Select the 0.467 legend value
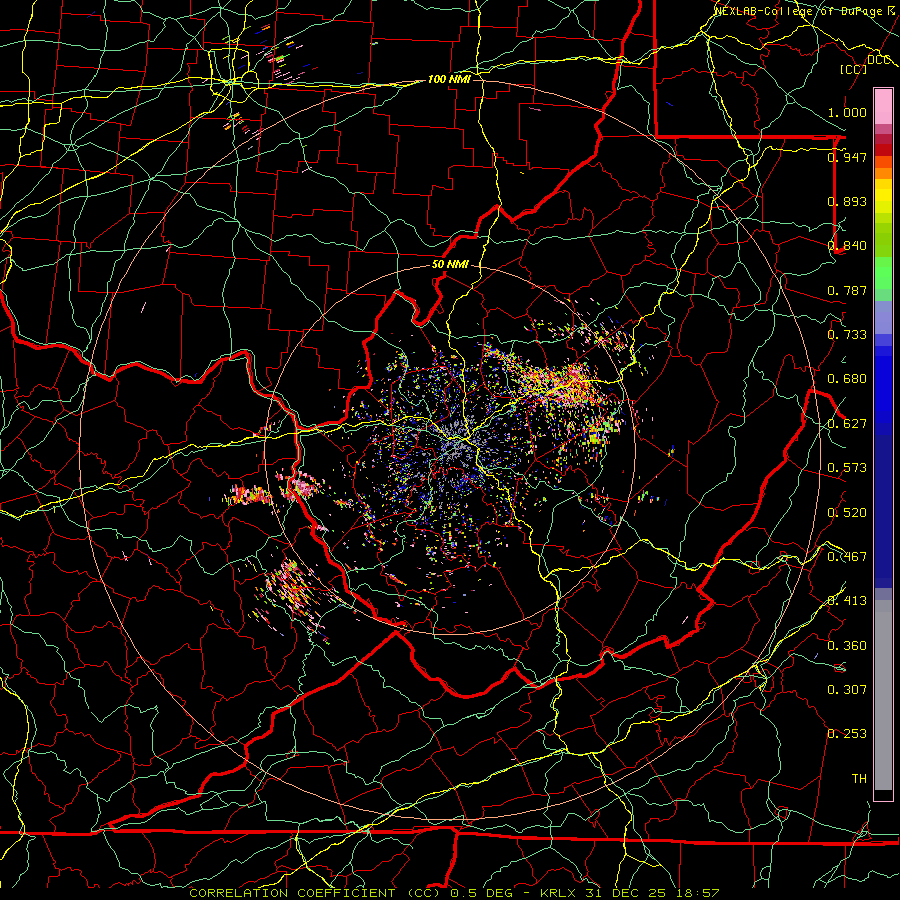Viewport: 900px width, 900px height. pyautogui.click(x=847, y=557)
